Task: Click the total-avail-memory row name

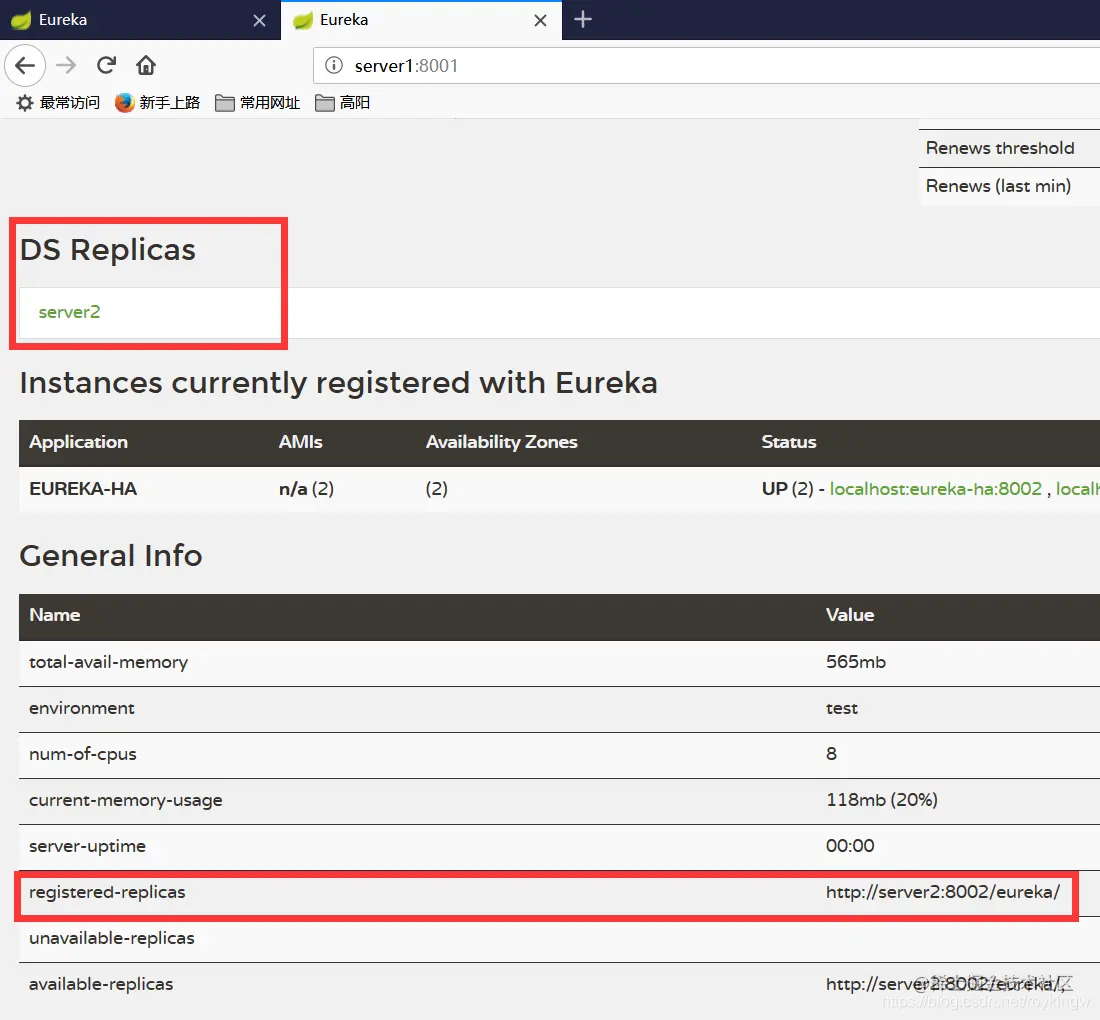Action: 109,662
